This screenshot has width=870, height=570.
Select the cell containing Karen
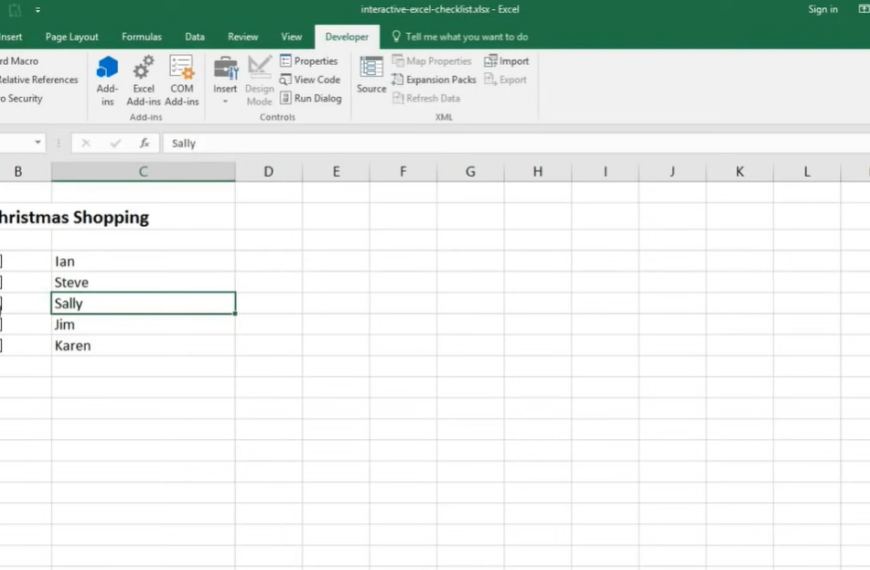coord(143,345)
